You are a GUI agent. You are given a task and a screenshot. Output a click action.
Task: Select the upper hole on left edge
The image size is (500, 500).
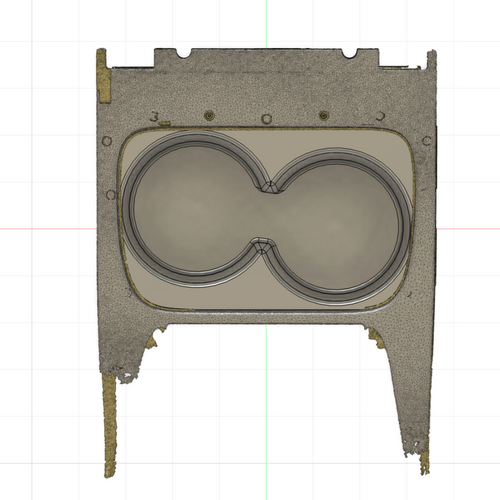pos(107,141)
